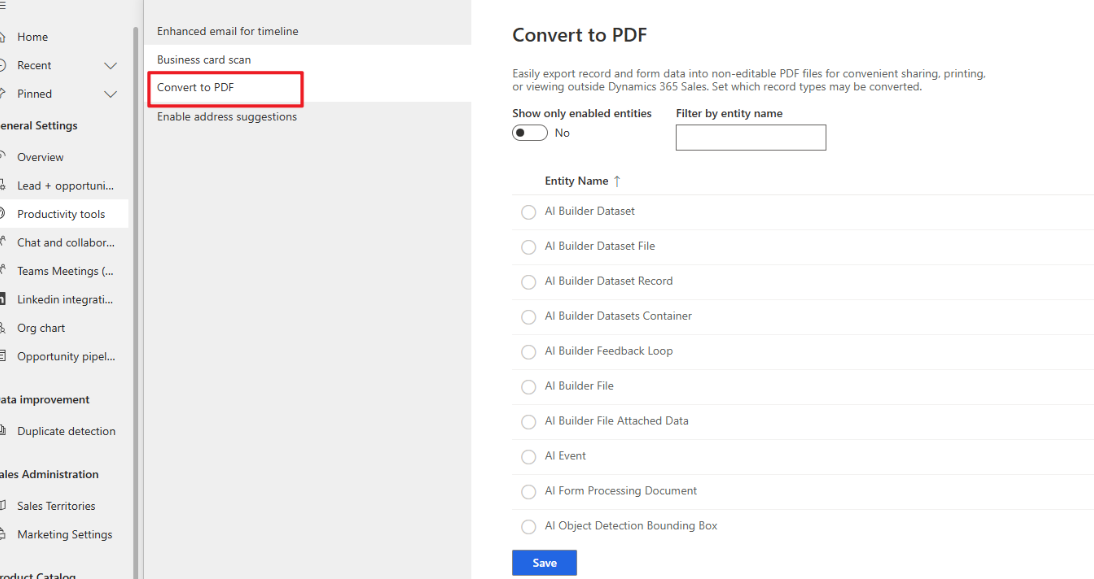The height and width of the screenshot is (579, 1094).
Task: Click AI Builder File Attached Data text
Action: point(617,421)
